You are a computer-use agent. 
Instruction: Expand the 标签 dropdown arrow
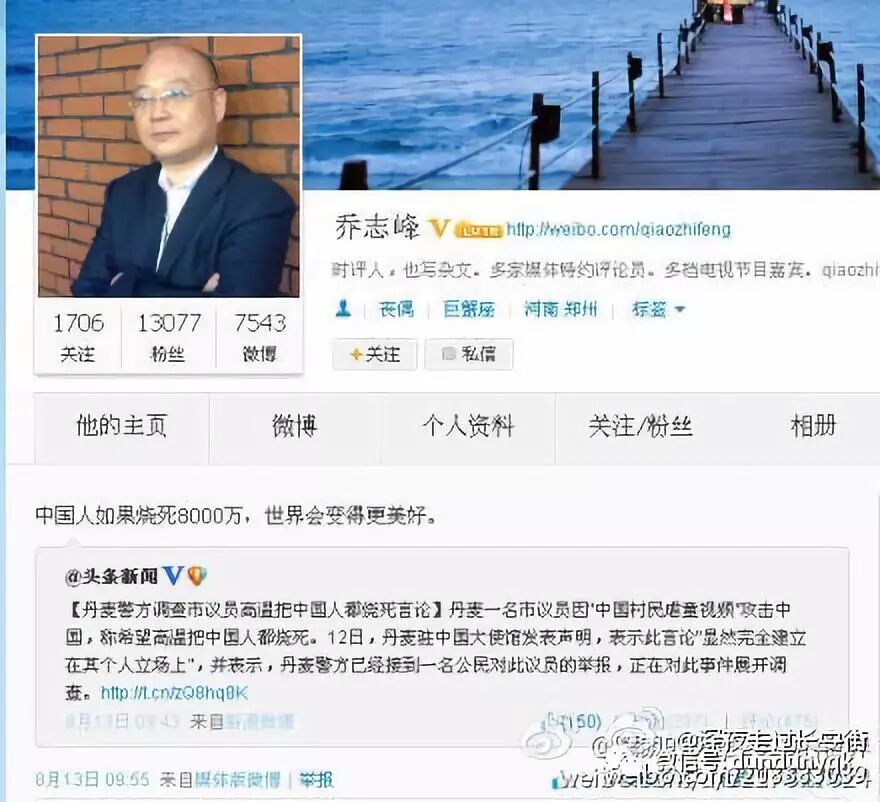click(680, 309)
